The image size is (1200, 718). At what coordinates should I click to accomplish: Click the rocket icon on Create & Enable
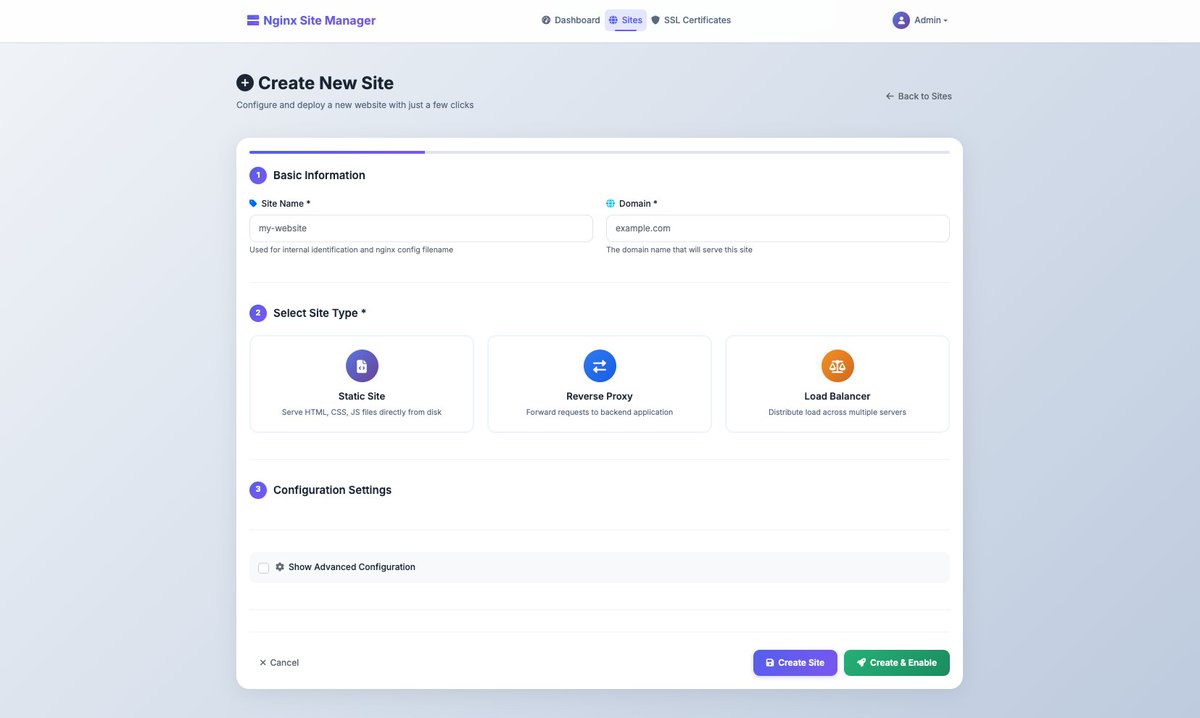pyautogui.click(x=861, y=662)
